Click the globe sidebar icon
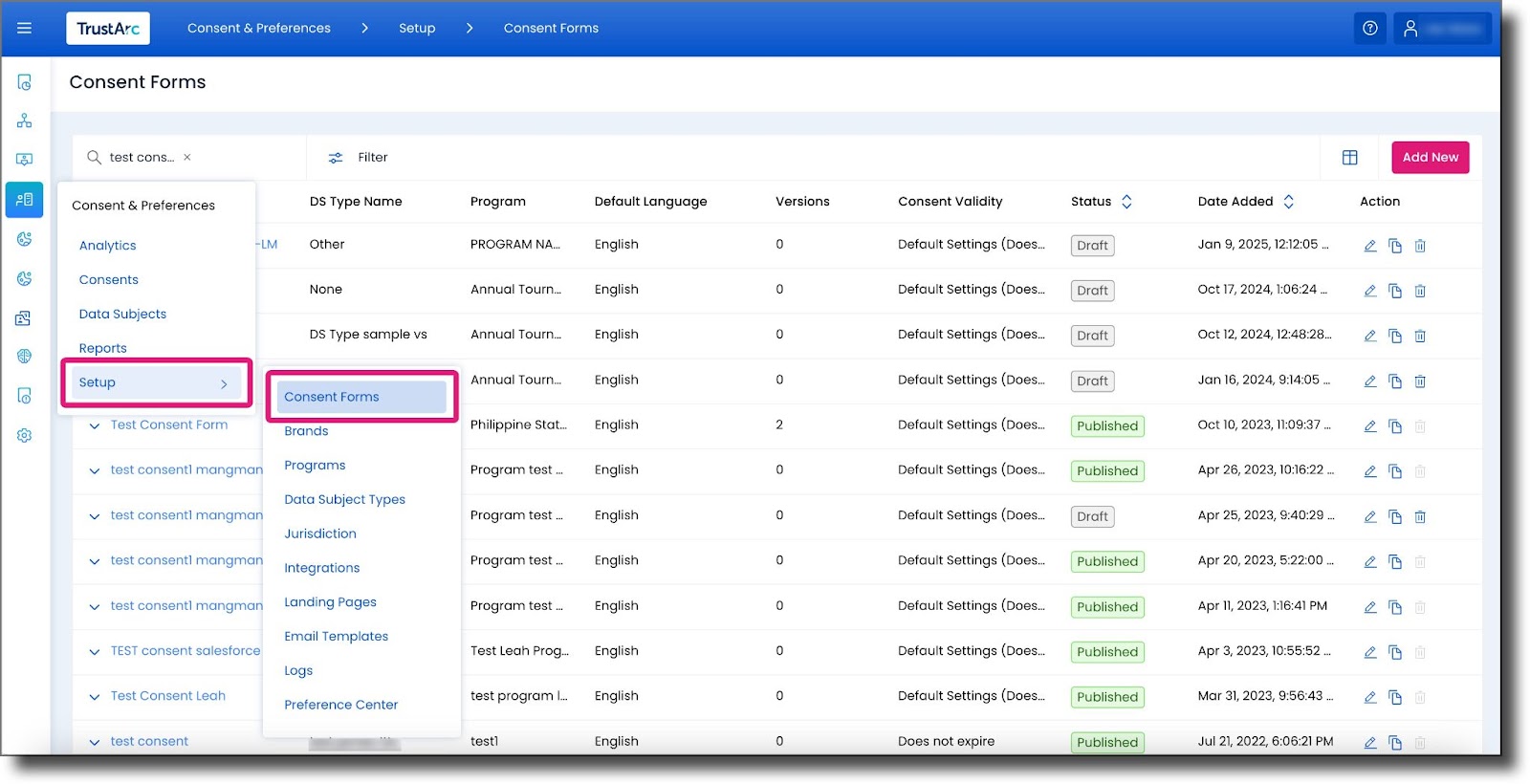This screenshot has height=784, width=1530. (x=25, y=357)
